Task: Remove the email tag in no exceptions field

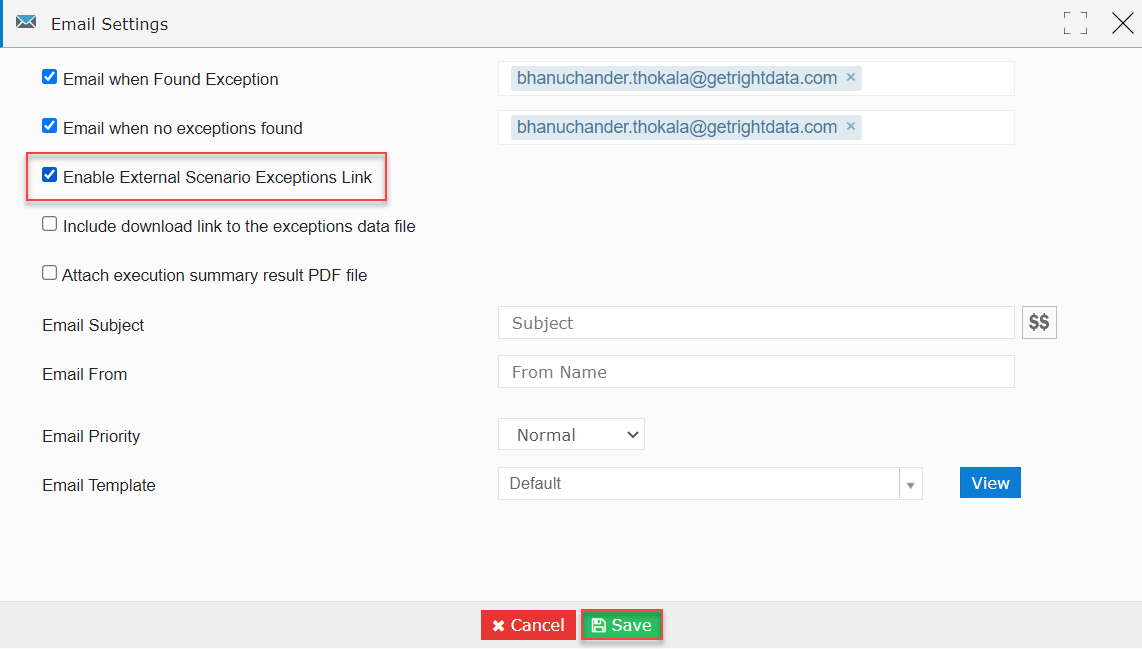Action: tap(850, 127)
